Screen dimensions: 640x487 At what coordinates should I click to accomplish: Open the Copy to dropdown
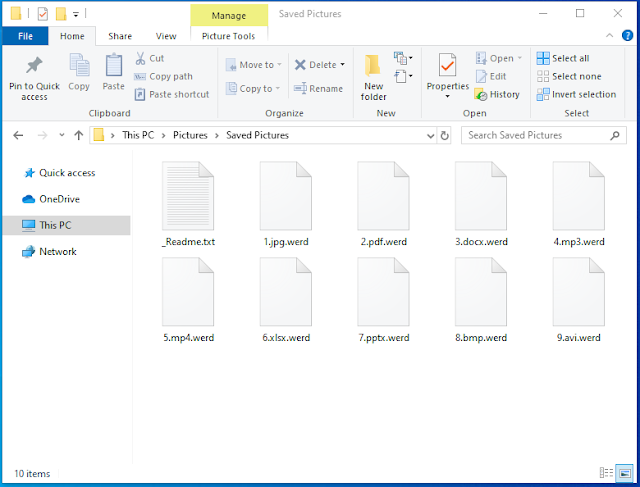[253, 89]
